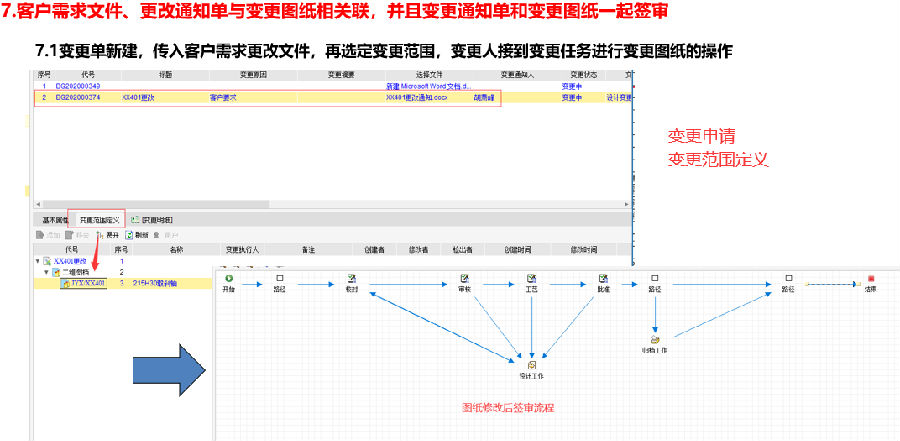Select the 二维图档 tree item label
The image size is (900, 441).
75,272
